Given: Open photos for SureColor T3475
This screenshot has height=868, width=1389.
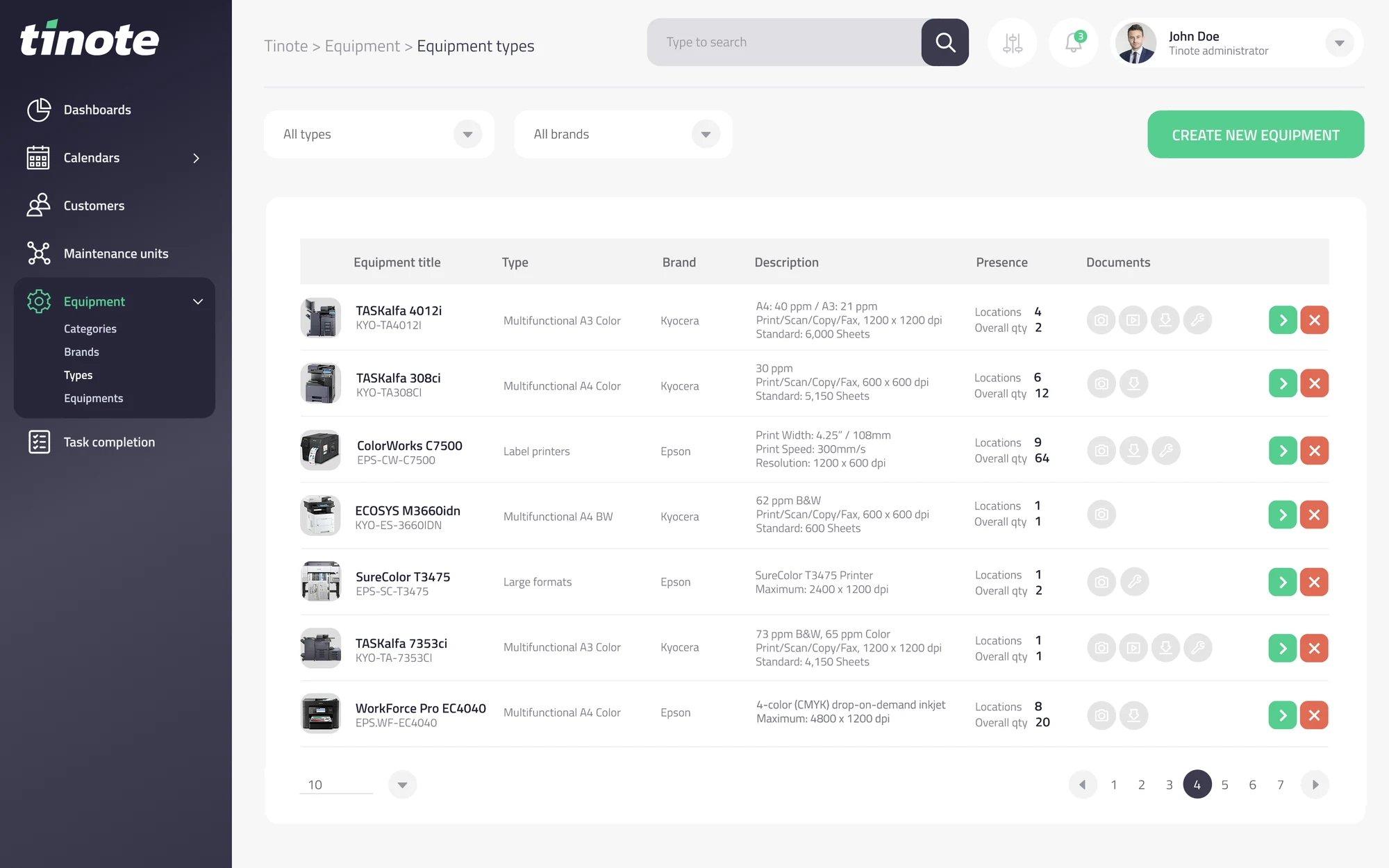Looking at the screenshot, I should pyautogui.click(x=1101, y=582).
